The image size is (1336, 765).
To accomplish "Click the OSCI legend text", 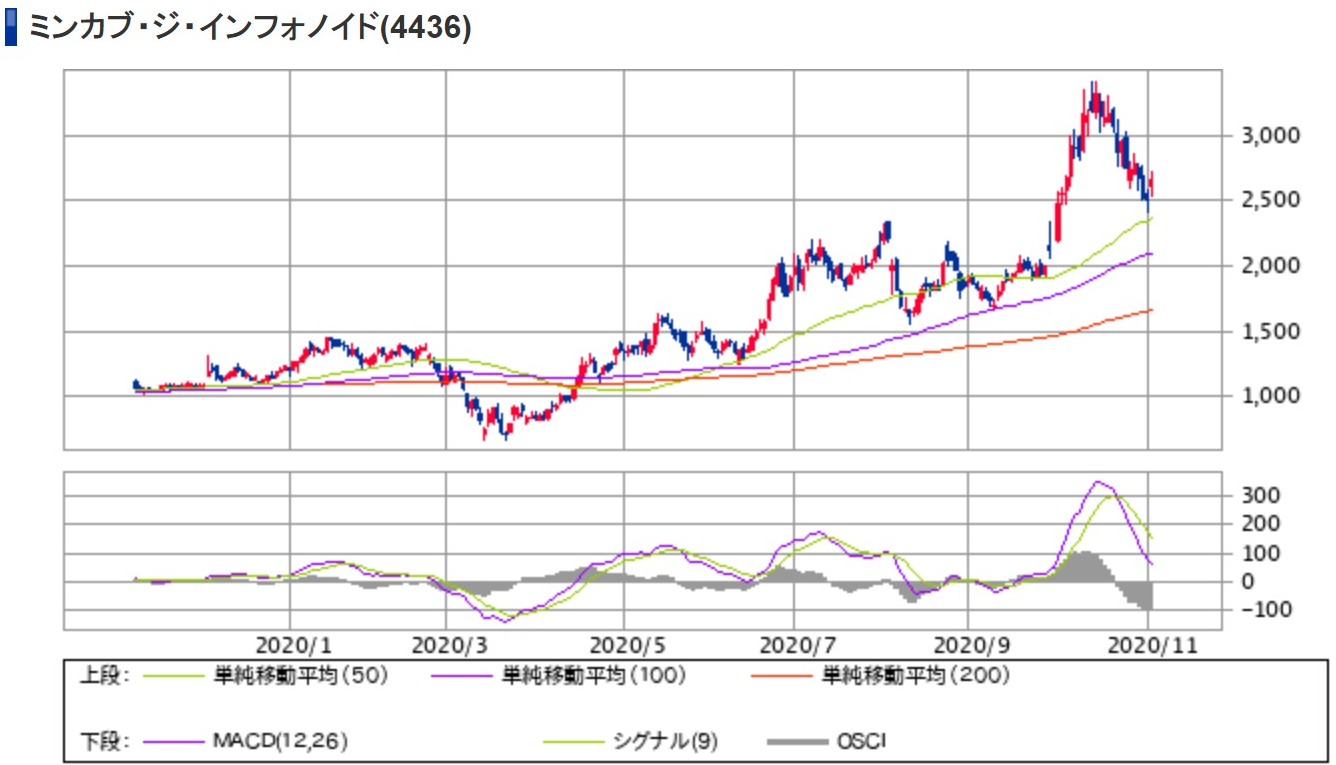I will [x=862, y=741].
